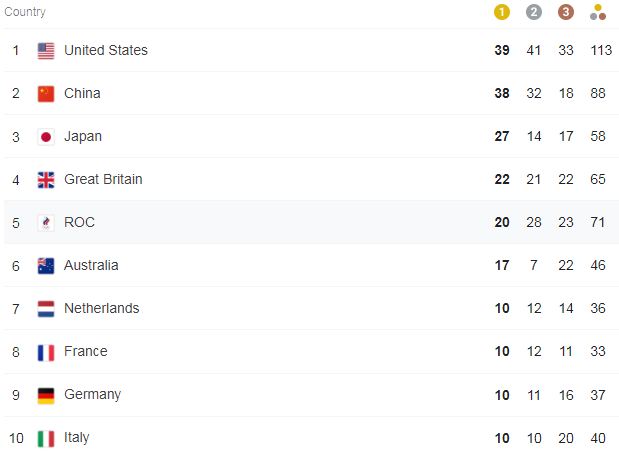Select the Netherlands country name

point(101,308)
